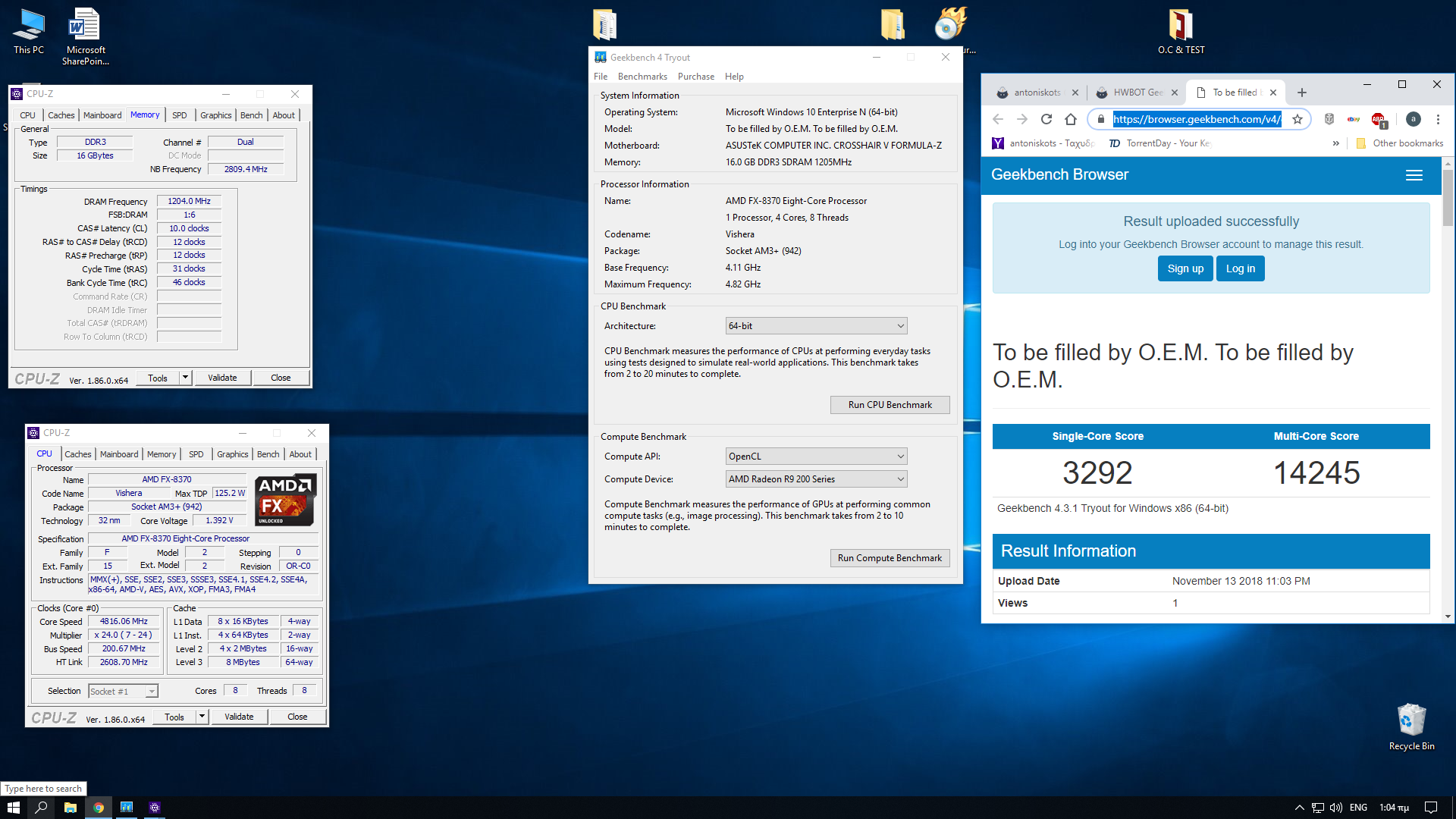Open the Geekbench File menu
The image size is (1456, 819).
click(601, 77)
